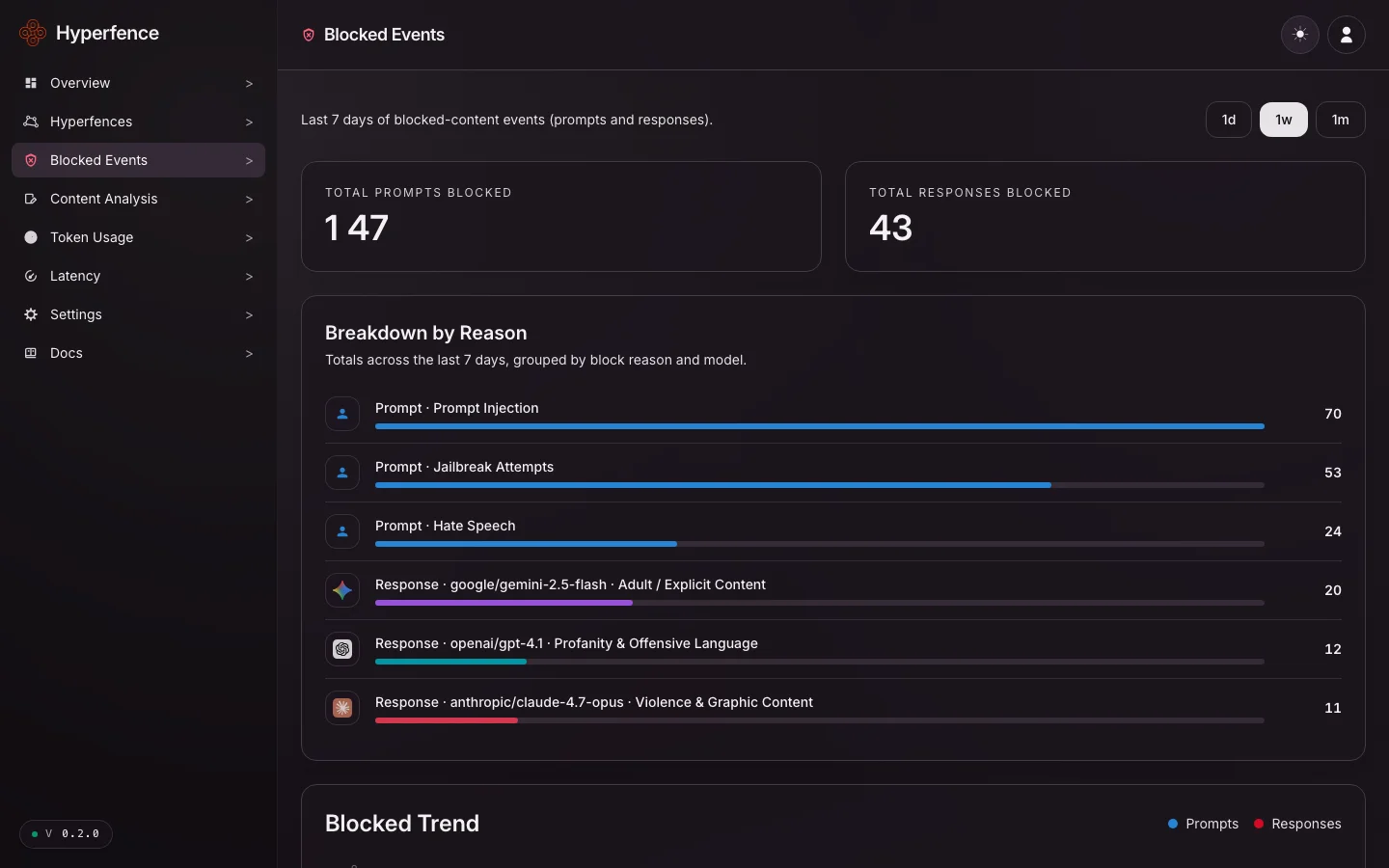
Task: Select the Blocked Events sidebar item
Action: [x=138, y=160]
